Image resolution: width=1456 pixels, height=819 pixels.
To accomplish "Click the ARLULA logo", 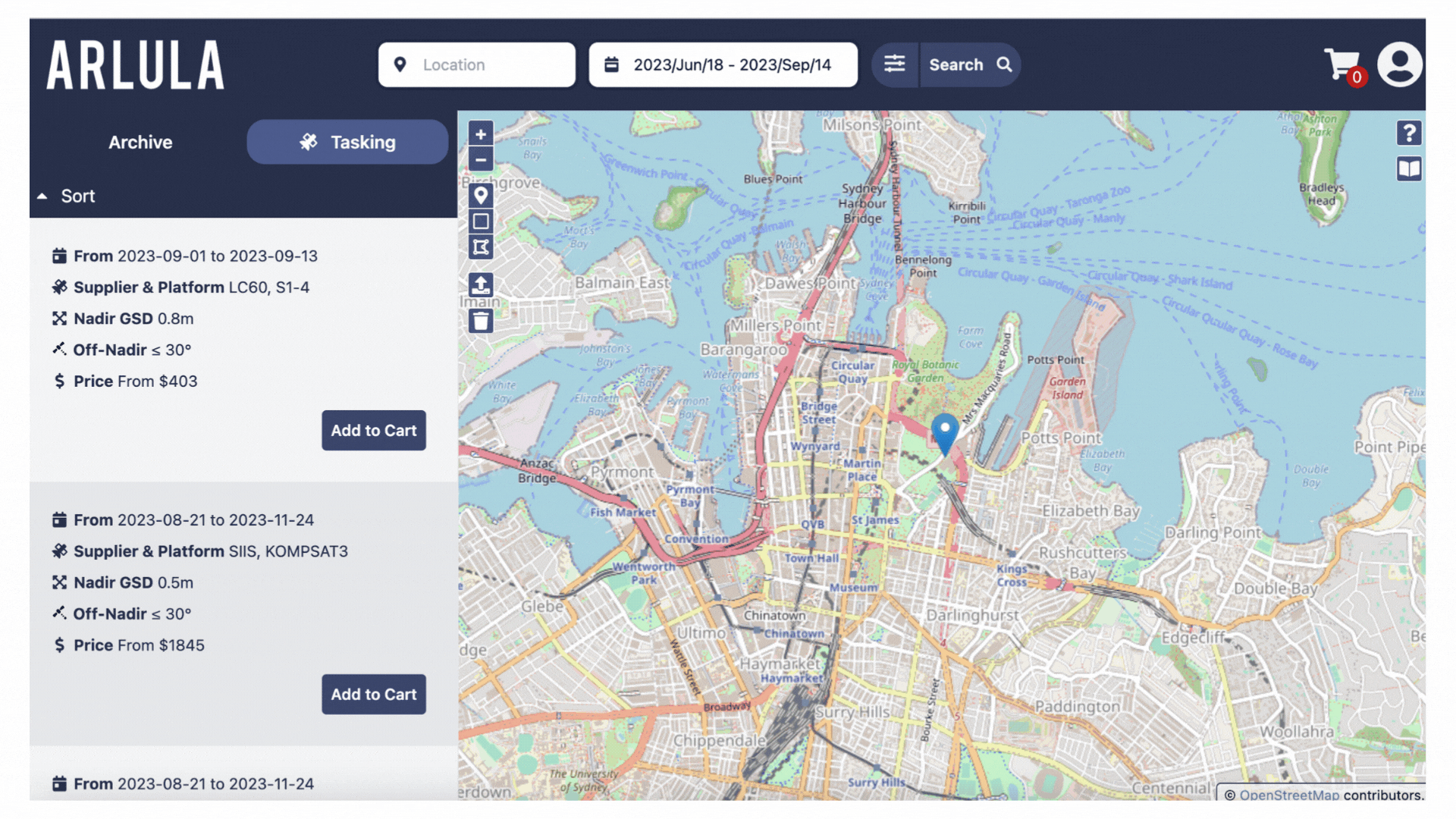I will point(136,65).
